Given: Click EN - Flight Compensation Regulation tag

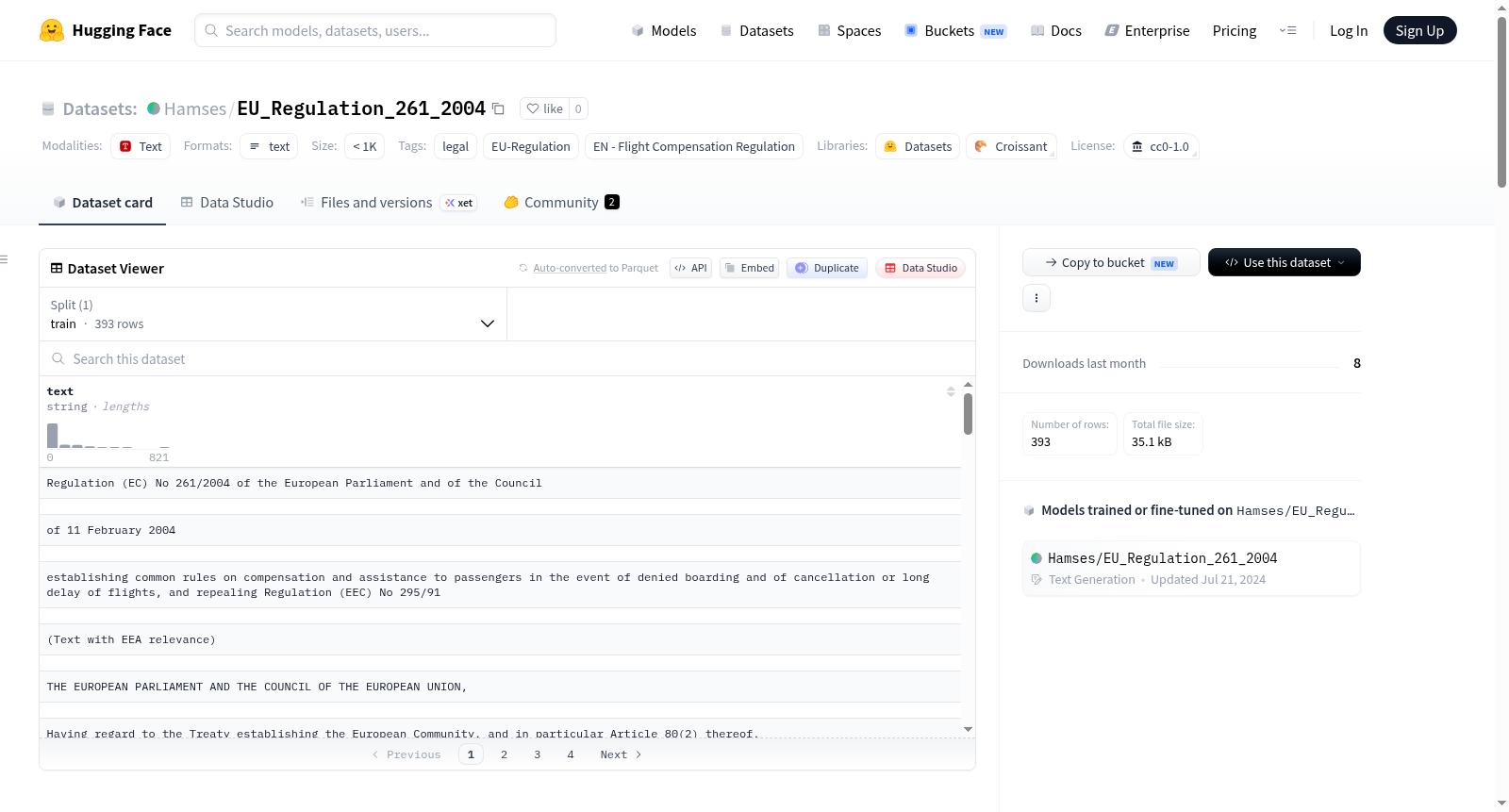Looking at the screenshot, I should click(x=694, y=146).
